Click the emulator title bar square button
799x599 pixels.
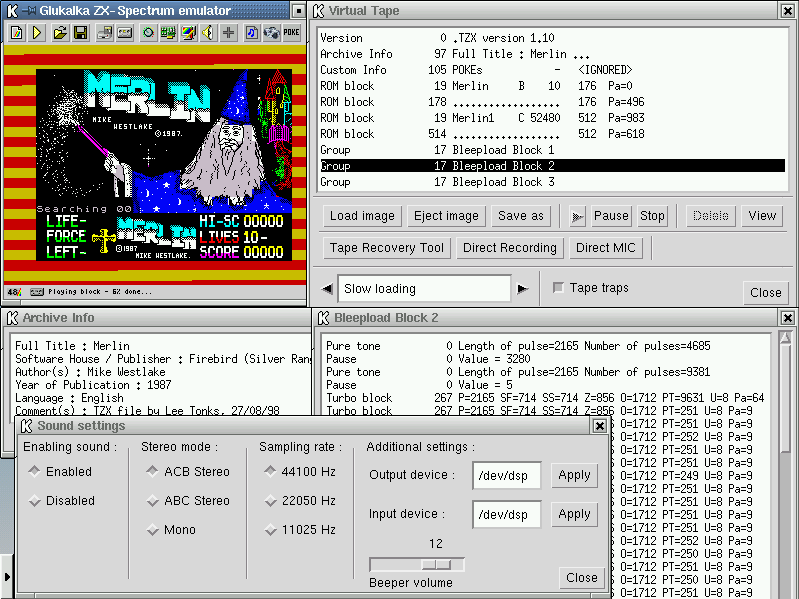click(298, 11)
